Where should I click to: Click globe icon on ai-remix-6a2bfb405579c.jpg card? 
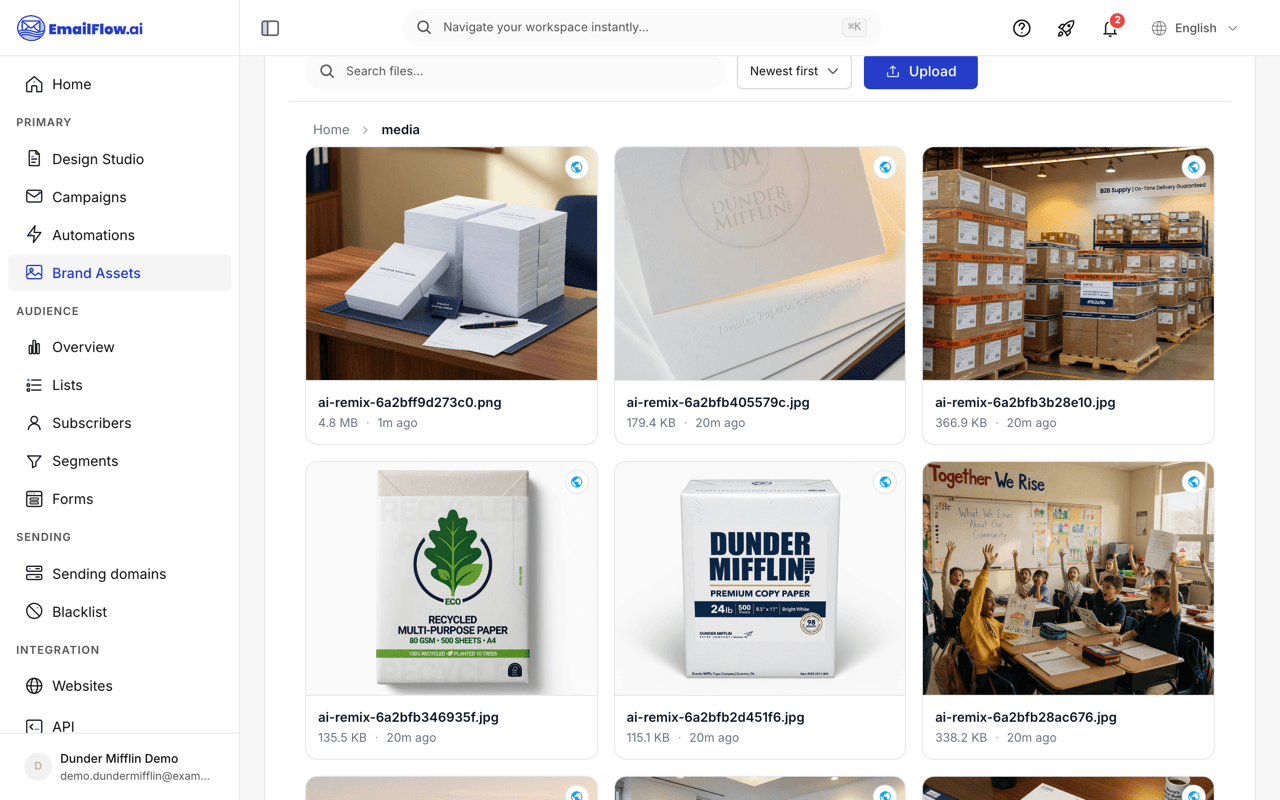pos(885,167)
